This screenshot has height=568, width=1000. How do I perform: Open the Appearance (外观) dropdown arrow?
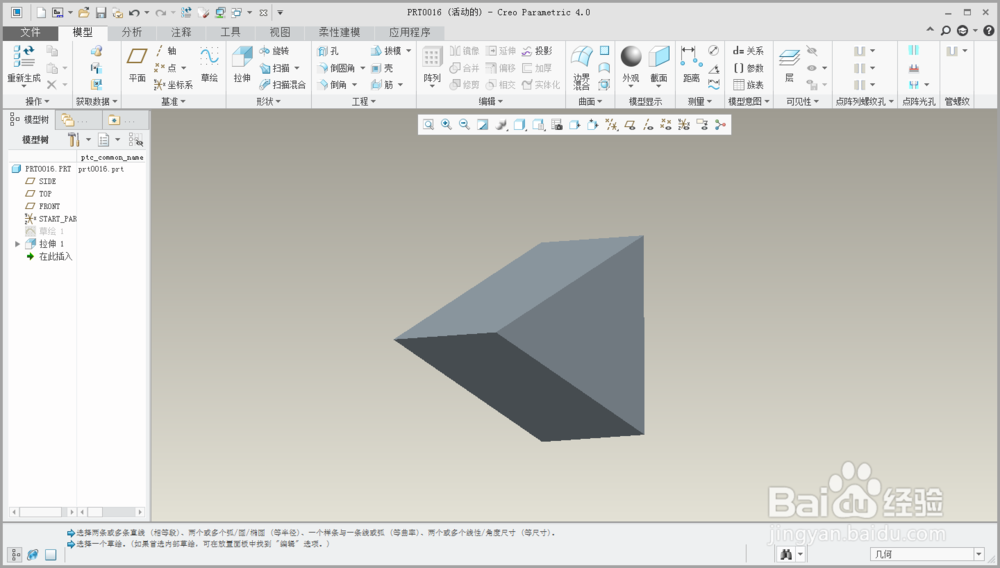[x=631, y=87]
